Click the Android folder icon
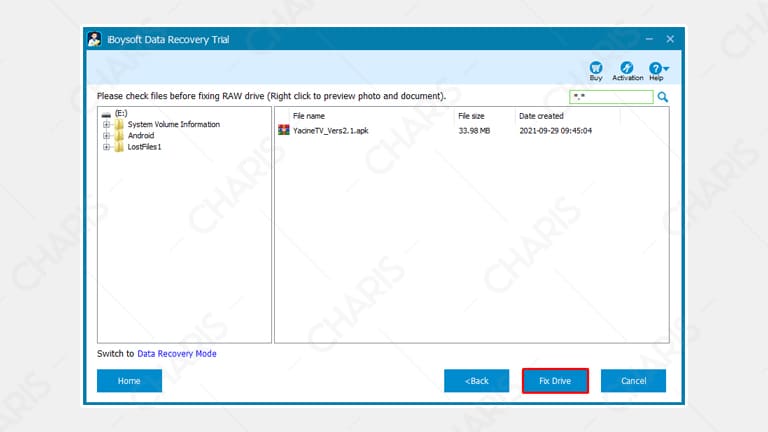768x432 pixels. tap(119, 136)
